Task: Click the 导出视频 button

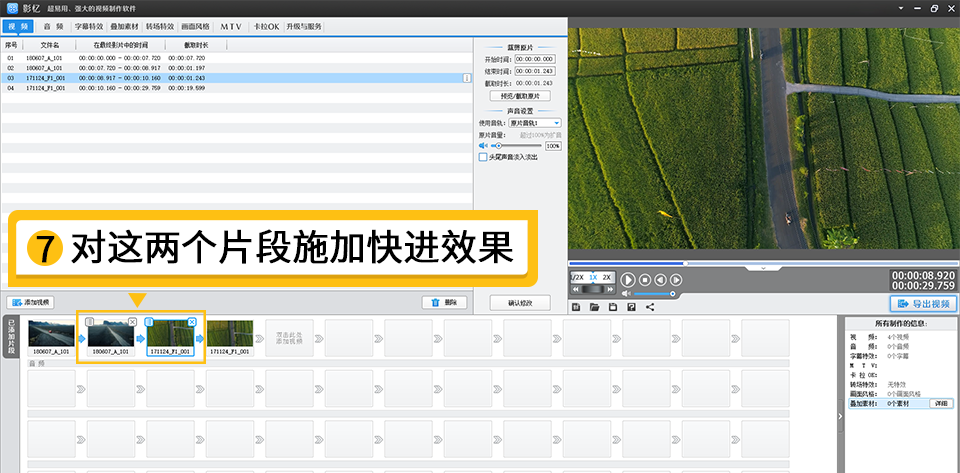Action: (920, 303)
